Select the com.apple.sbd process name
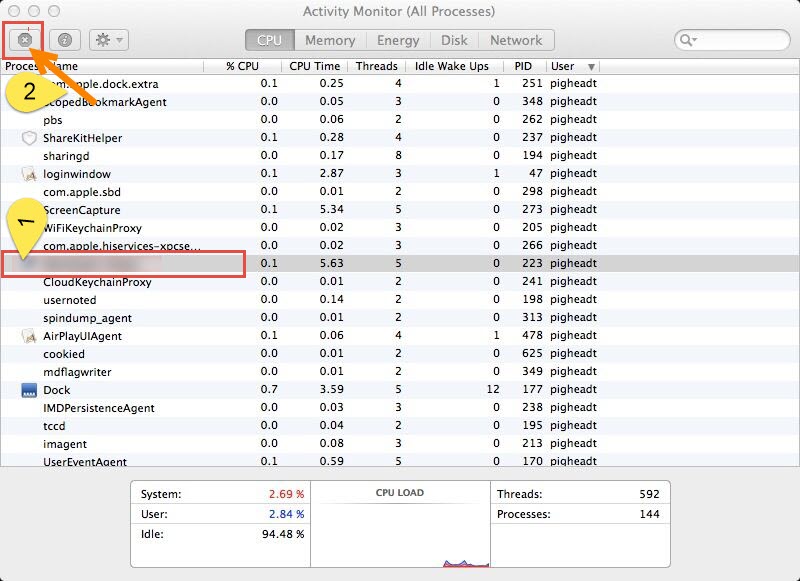Screen dimensions: 800x581 pos(82,192)
